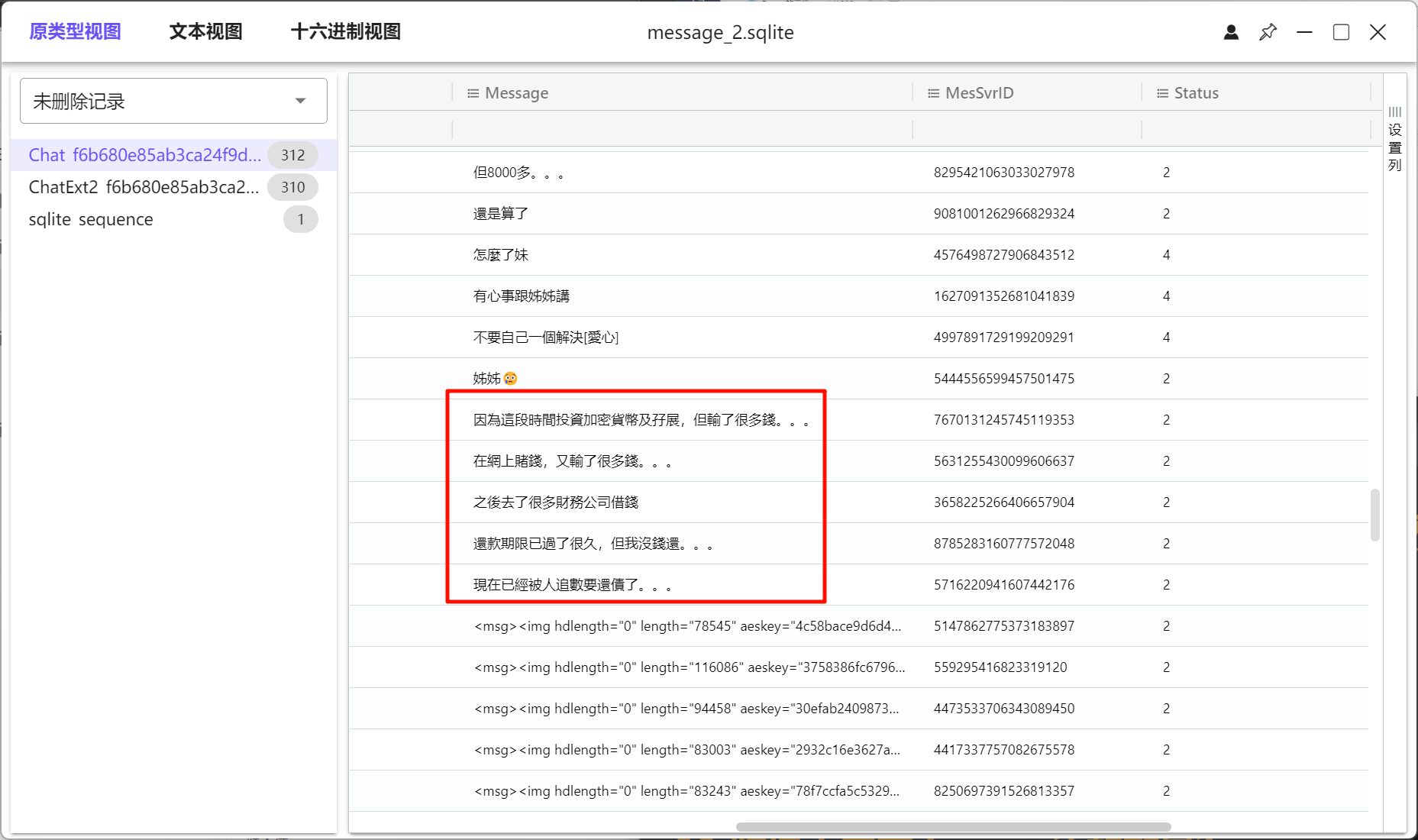The width and height of the screenshot is (1418, 840).
Task: Open the ChatExt2_f6b680e85ab3ca2 table
Action: [x=144, y=187]
